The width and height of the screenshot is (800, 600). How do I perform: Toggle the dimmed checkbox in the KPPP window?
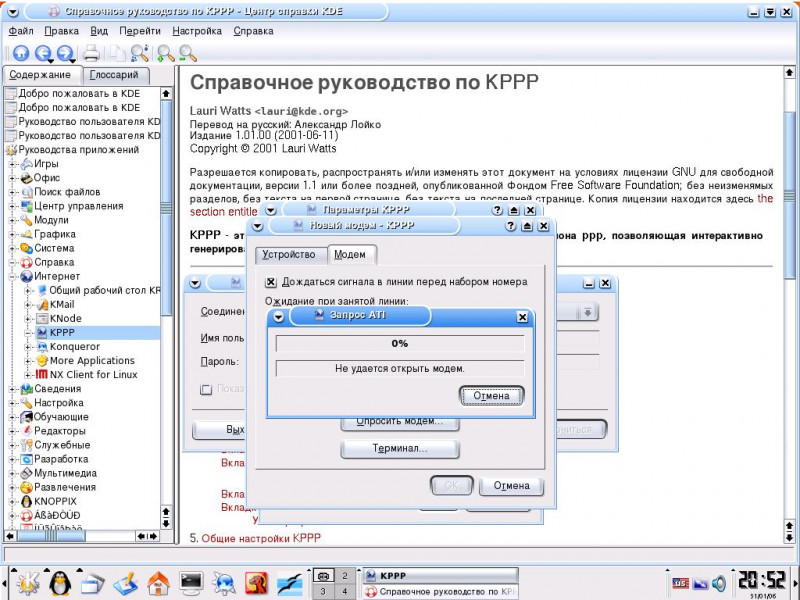point(206,389)
